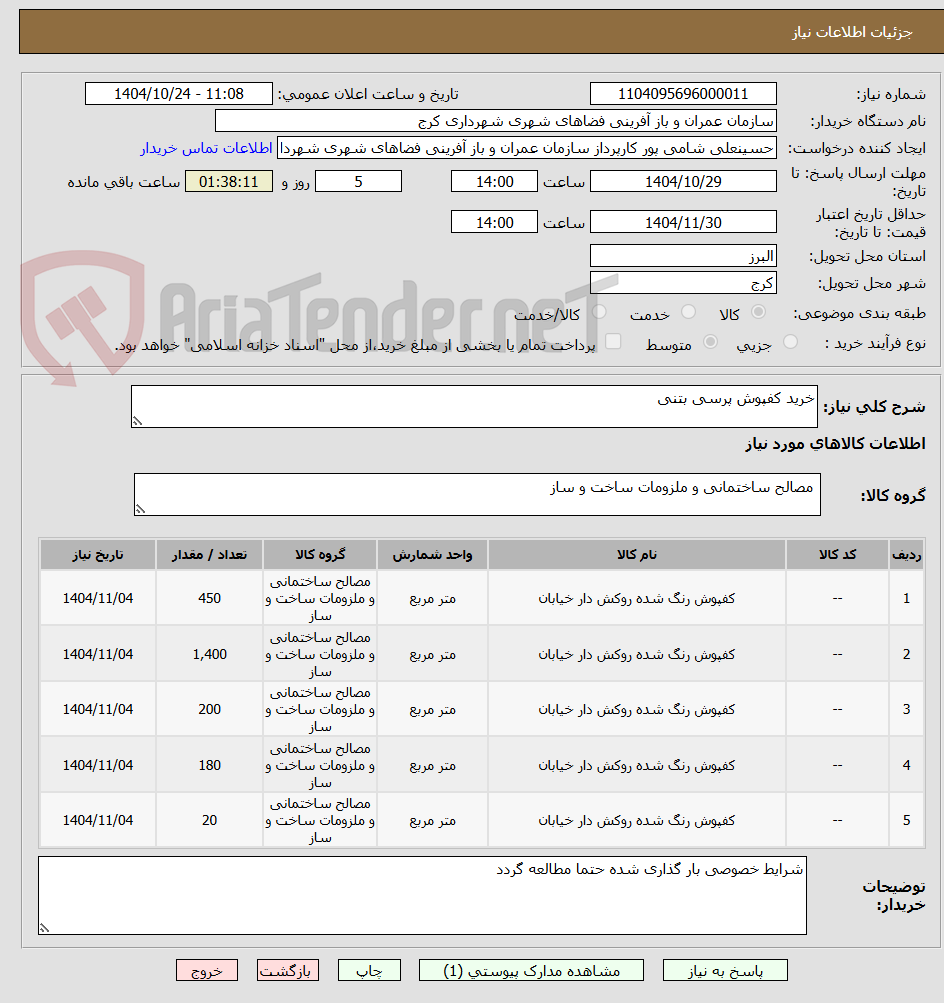Click the شماره نیاز field showing 1104095696000011
Image resolution: width=944 pixels, height=1003 pixels.
[683, 93]
